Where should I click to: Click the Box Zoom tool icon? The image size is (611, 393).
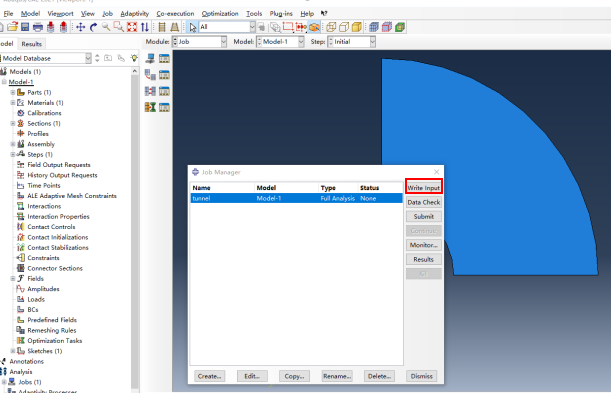click(x=118, y=27)
